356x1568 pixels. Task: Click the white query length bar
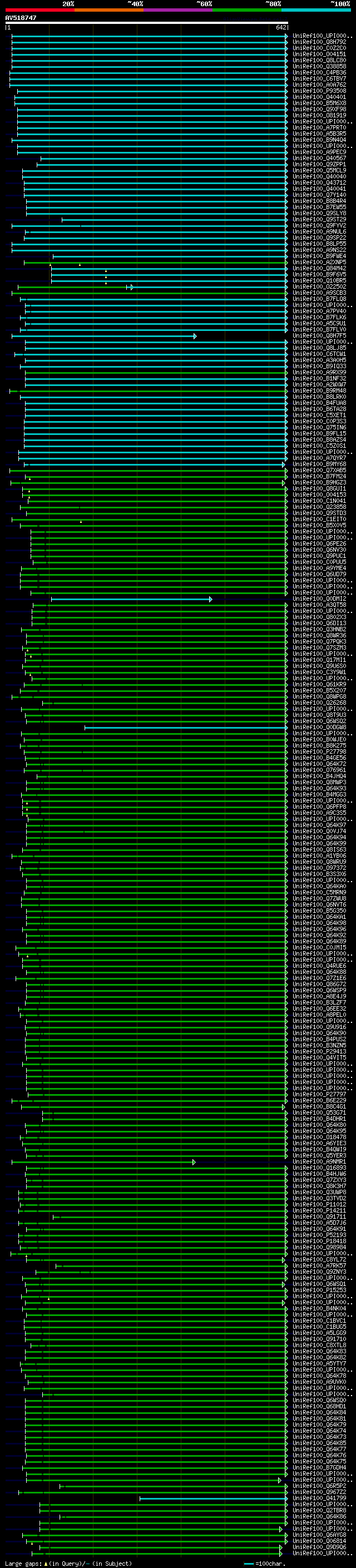point(146,22)
